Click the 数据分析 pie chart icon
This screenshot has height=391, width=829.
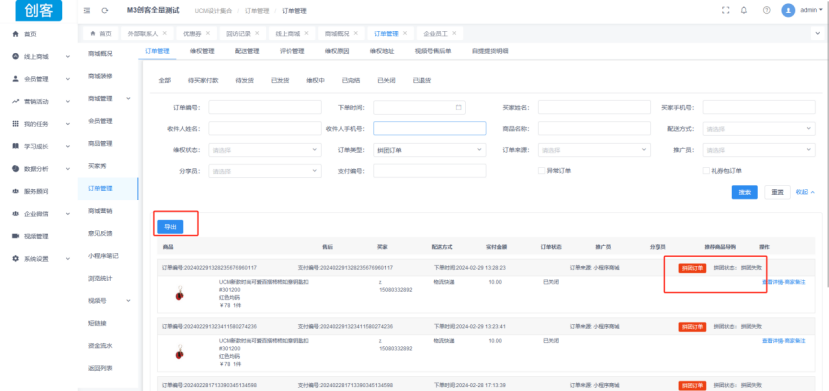pyautogui.click(x=15, y=169)
